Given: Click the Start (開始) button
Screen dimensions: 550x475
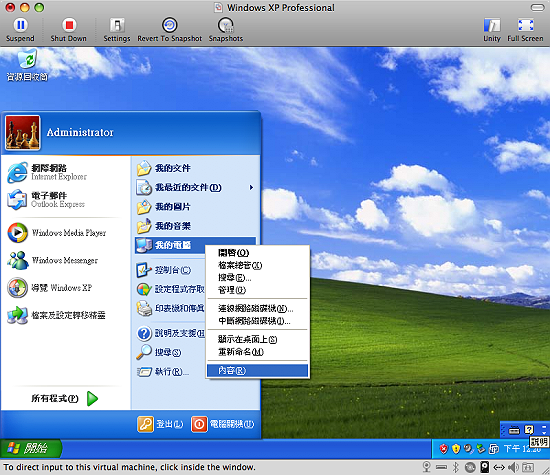Looking at the screenshot, I should click(x=31, y=448).
